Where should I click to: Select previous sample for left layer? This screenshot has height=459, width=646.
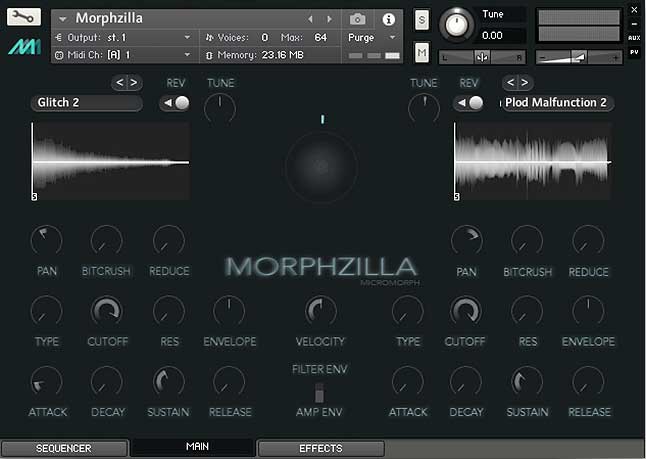[x=119, y=83]
